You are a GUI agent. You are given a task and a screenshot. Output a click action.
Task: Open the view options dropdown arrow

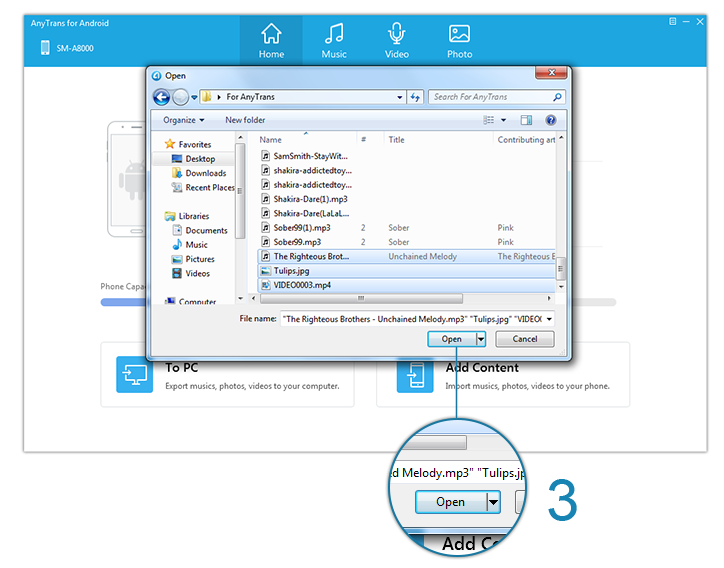coord(503,120)
